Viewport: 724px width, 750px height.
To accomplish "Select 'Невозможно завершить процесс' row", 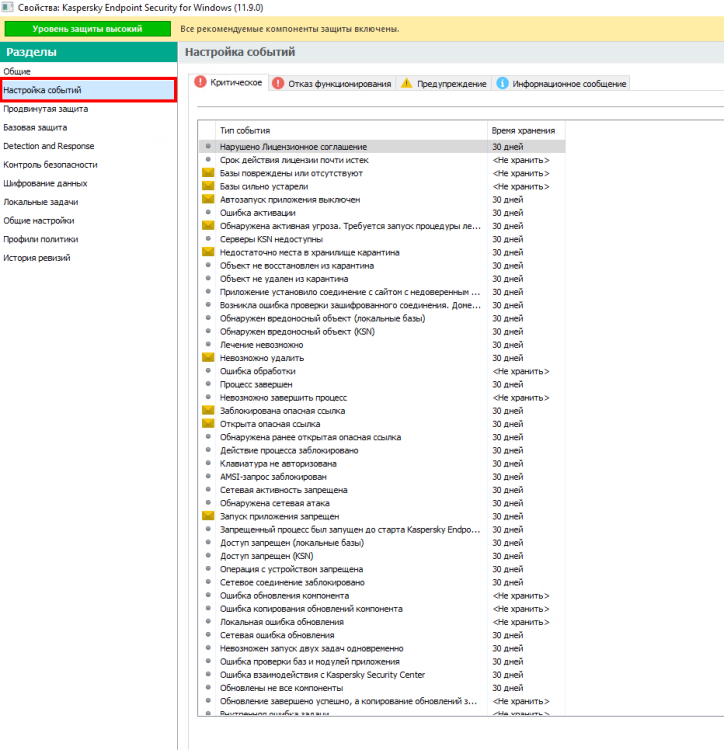I will (x=382, y=397).
